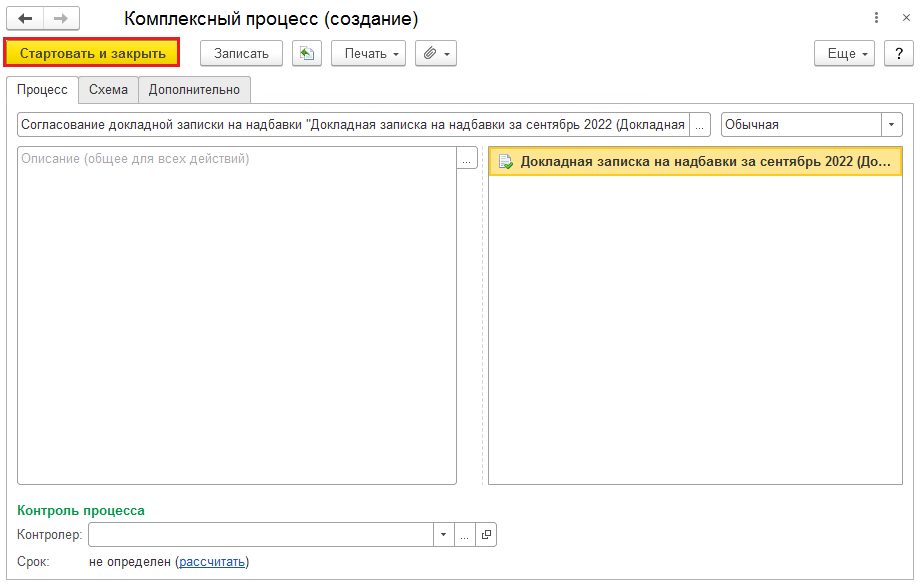Open the Еще dropdown menu
The image size is (920, 588).
[844, 53]
